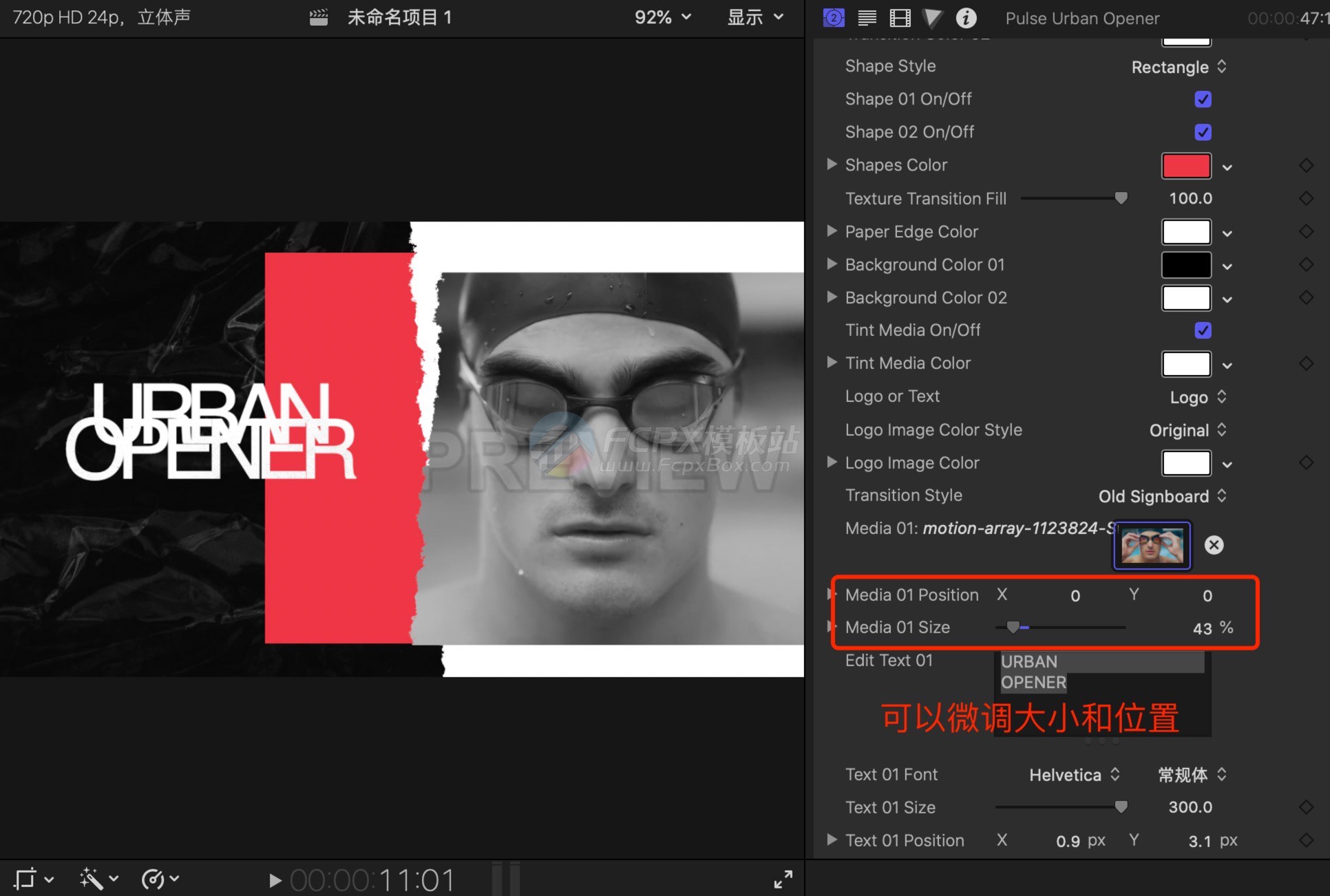Switch to the Video inspector filmstrip icon
This screenshot has height=896, width=1330.
pyautogui.click(x=900, y=18)
